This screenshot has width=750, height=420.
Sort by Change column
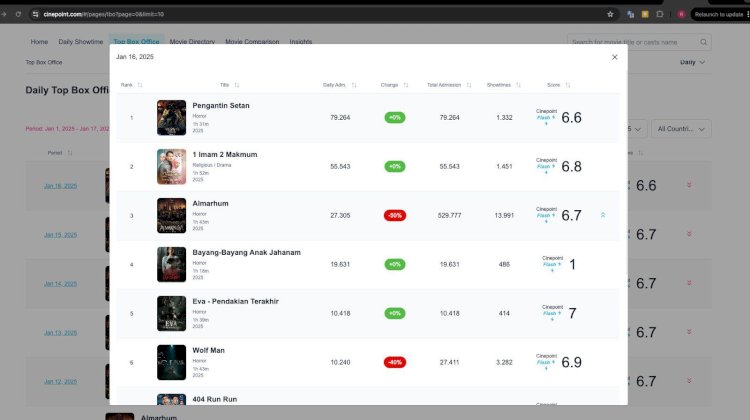406,85
